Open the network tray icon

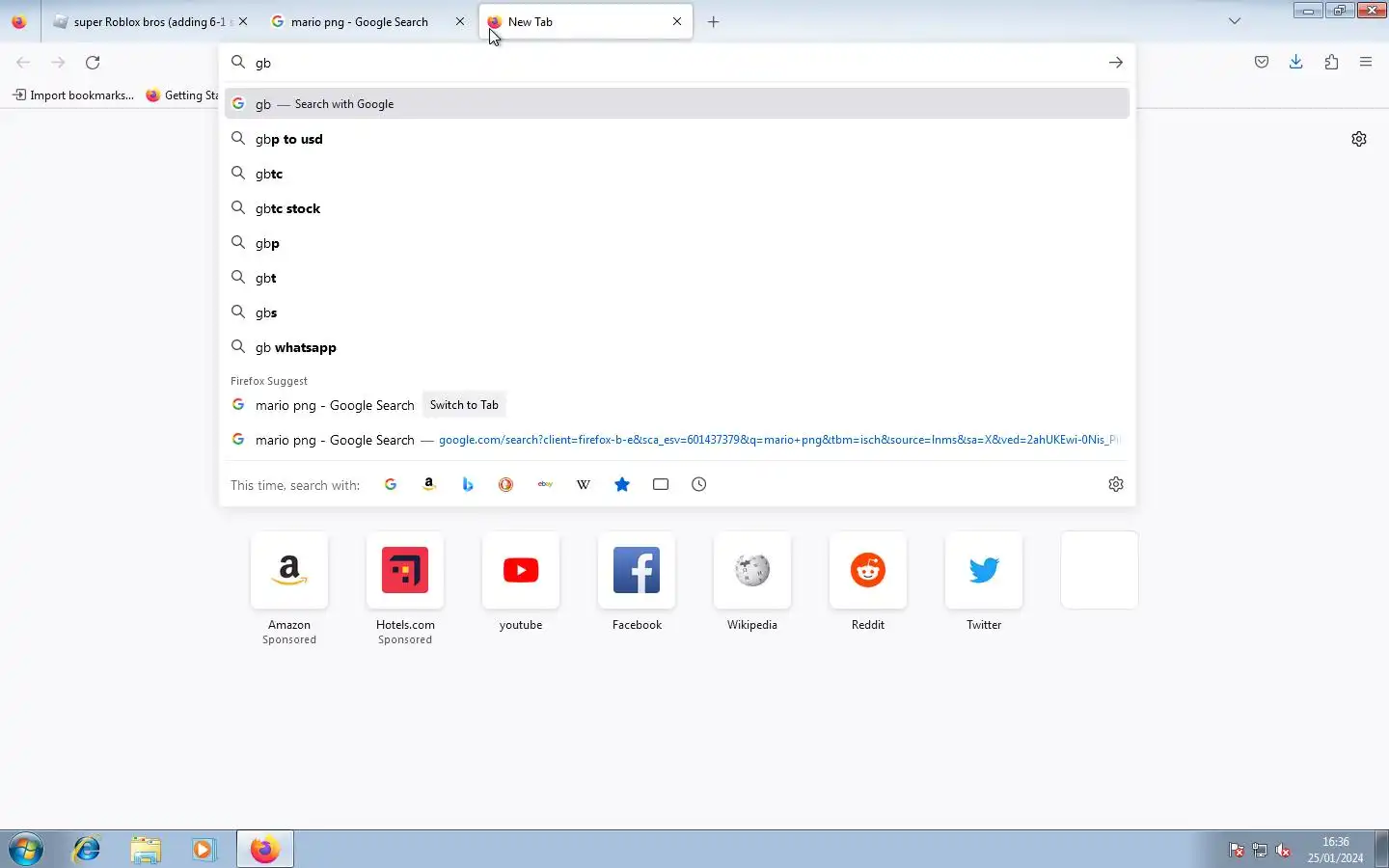point(1260,850)
